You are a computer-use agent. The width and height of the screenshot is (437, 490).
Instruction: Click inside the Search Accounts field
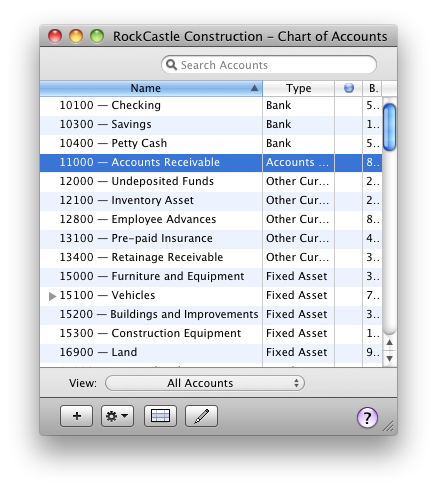click(269, 65)
